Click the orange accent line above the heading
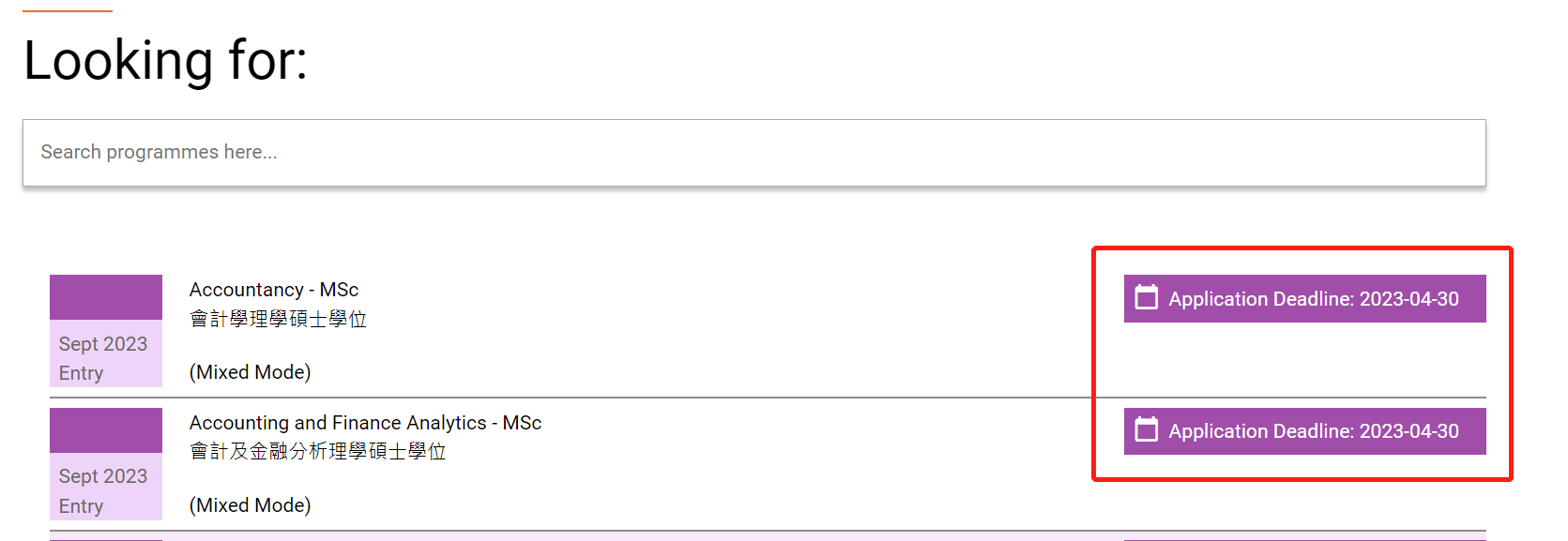The image size is (1568, 541). pyautogui.click(x=68, y=11)
